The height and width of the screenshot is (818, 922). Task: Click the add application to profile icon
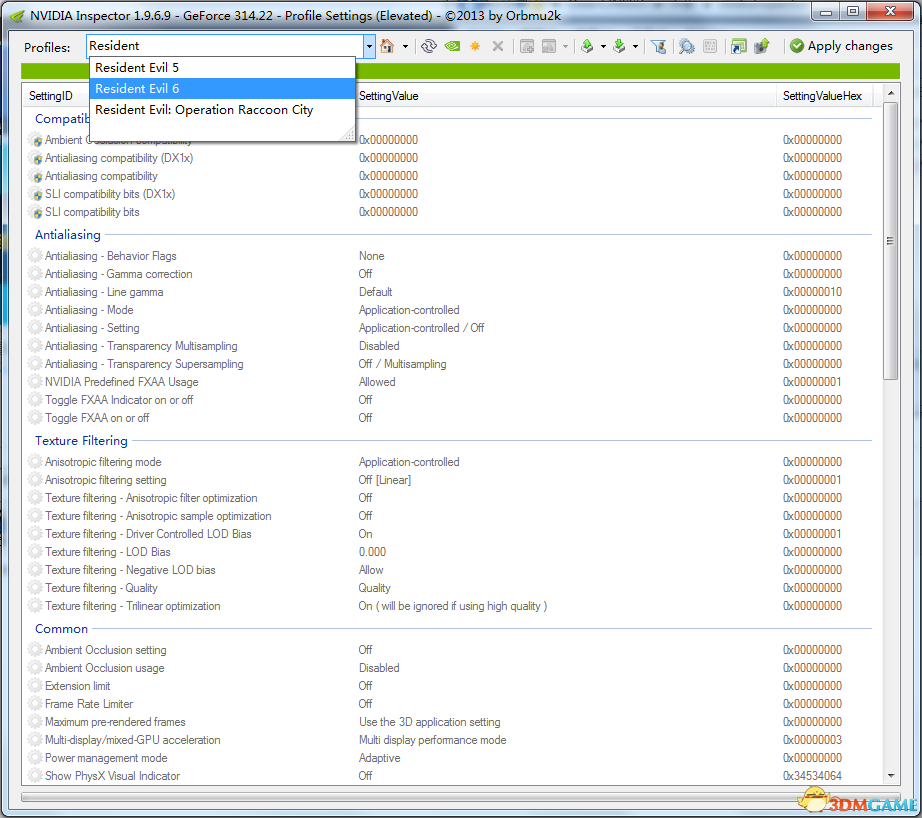point(527,46)
